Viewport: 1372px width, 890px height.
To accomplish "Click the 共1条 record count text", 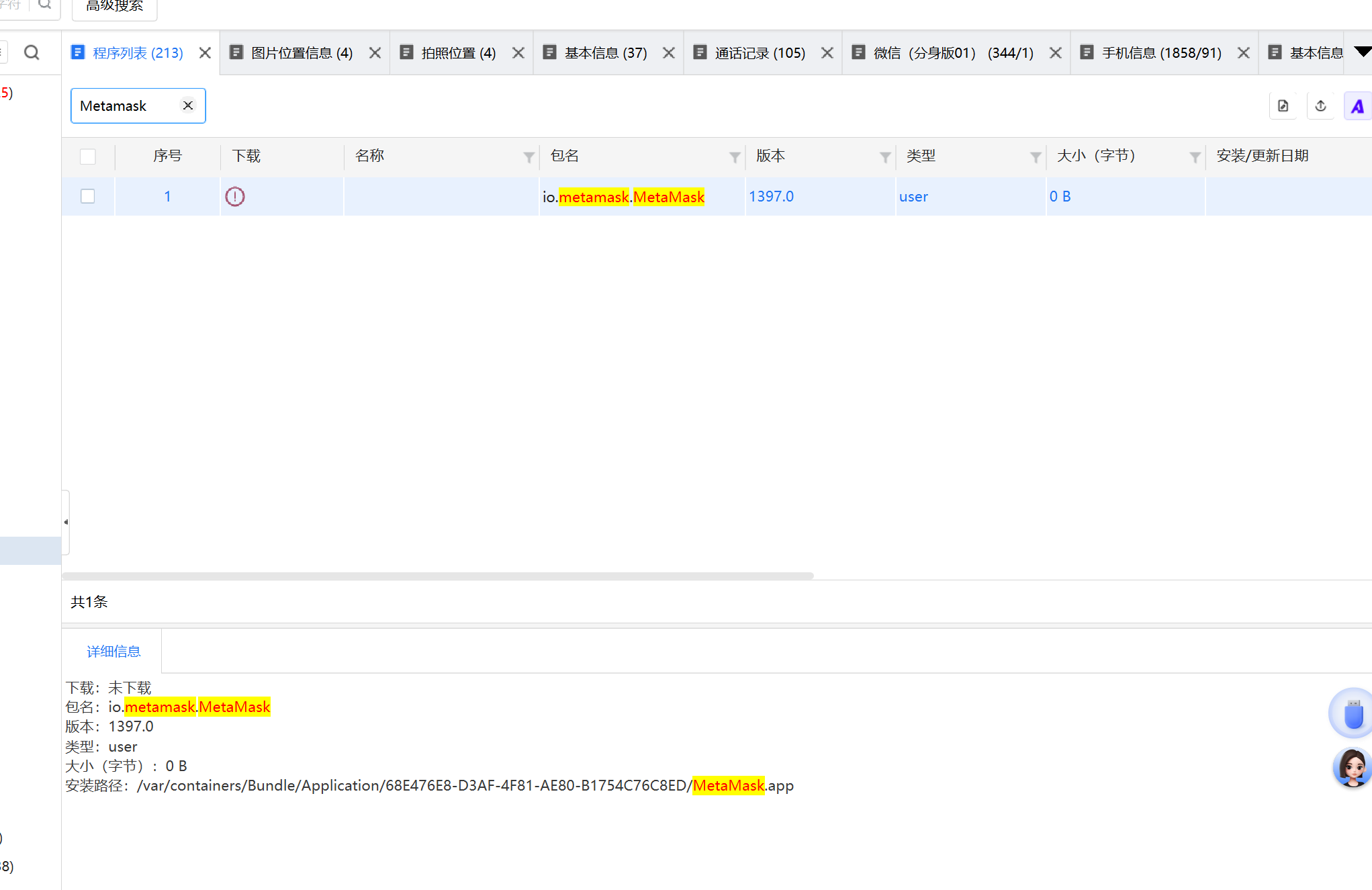I will (89, 602).
